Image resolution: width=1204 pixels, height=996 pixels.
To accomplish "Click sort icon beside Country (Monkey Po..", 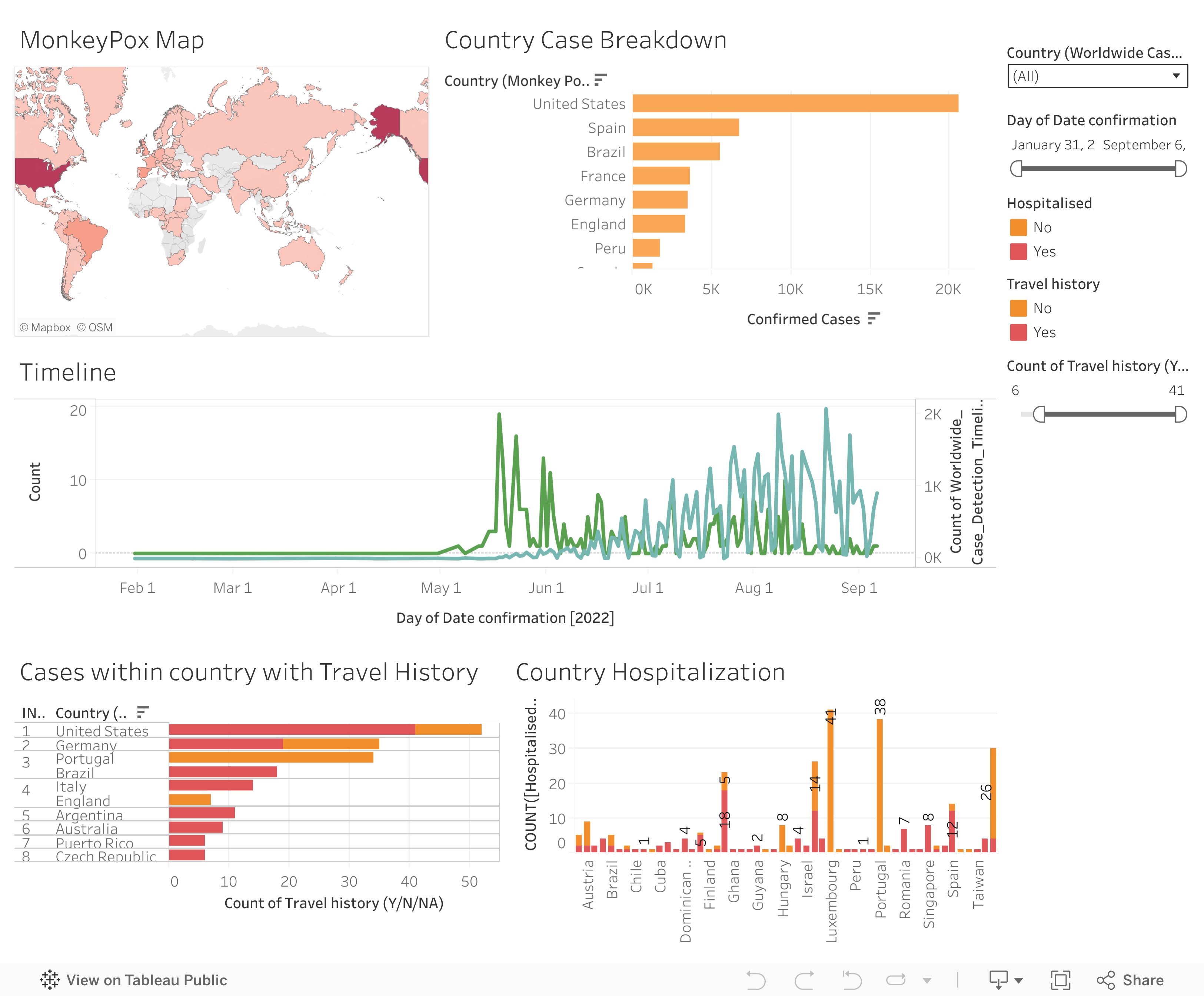I will pos(600,80).
